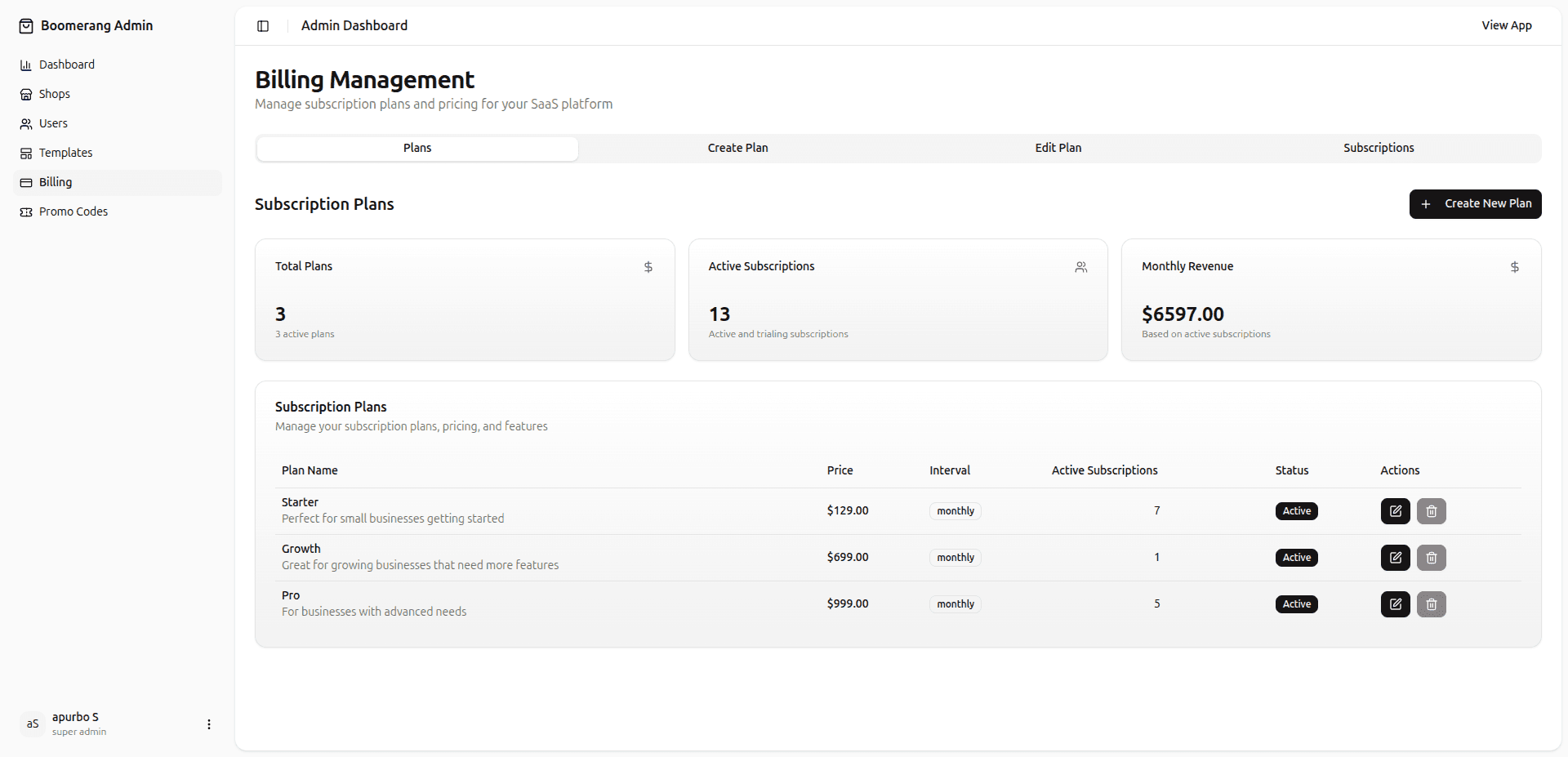The width and height of the screenshot is (1568, 757).
Task: Click the Boomerang Admin shopping bag logo icon
Action: [x=26, y=26]
